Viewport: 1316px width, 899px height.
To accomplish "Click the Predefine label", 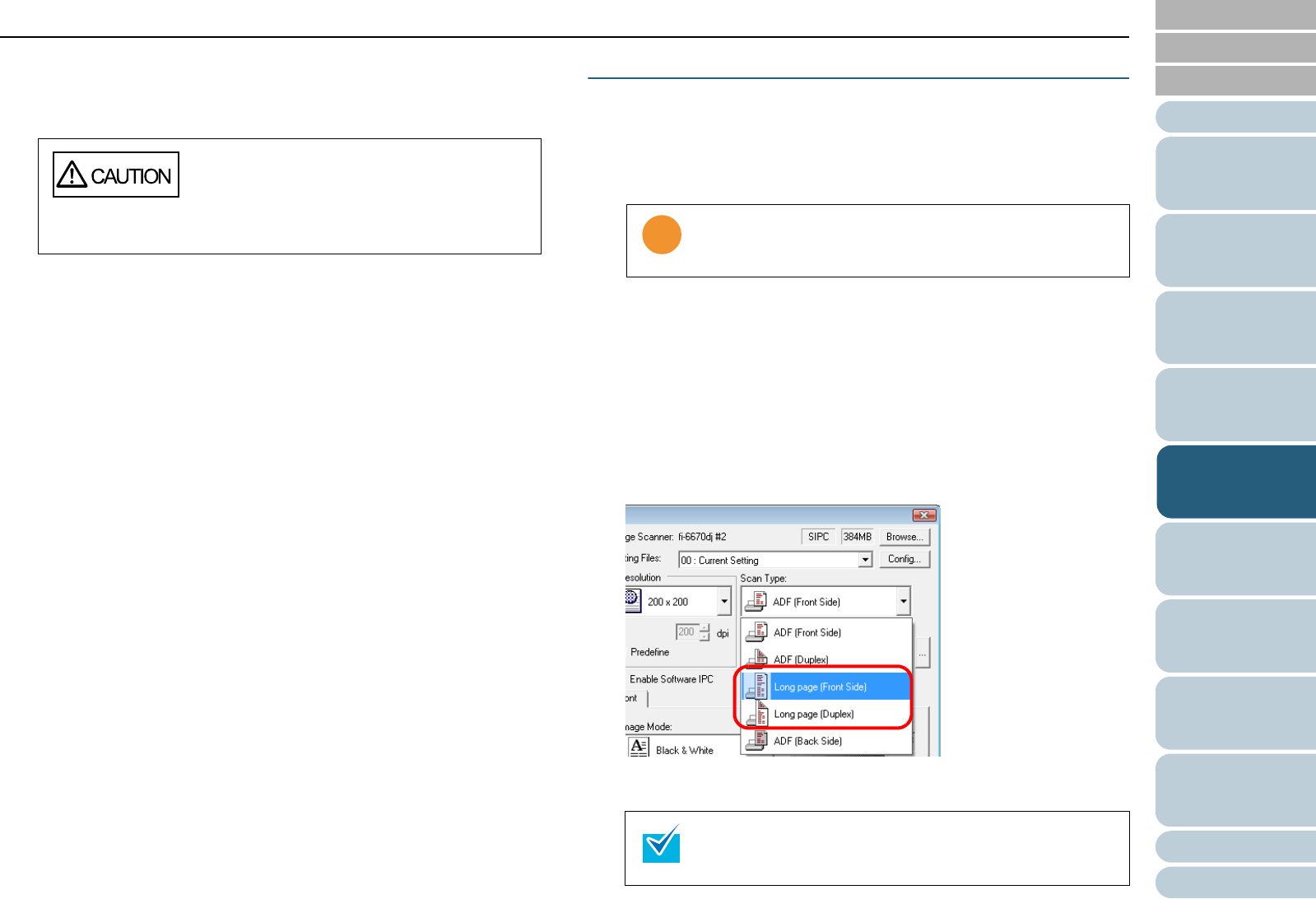I will click(x=649, y=652).
